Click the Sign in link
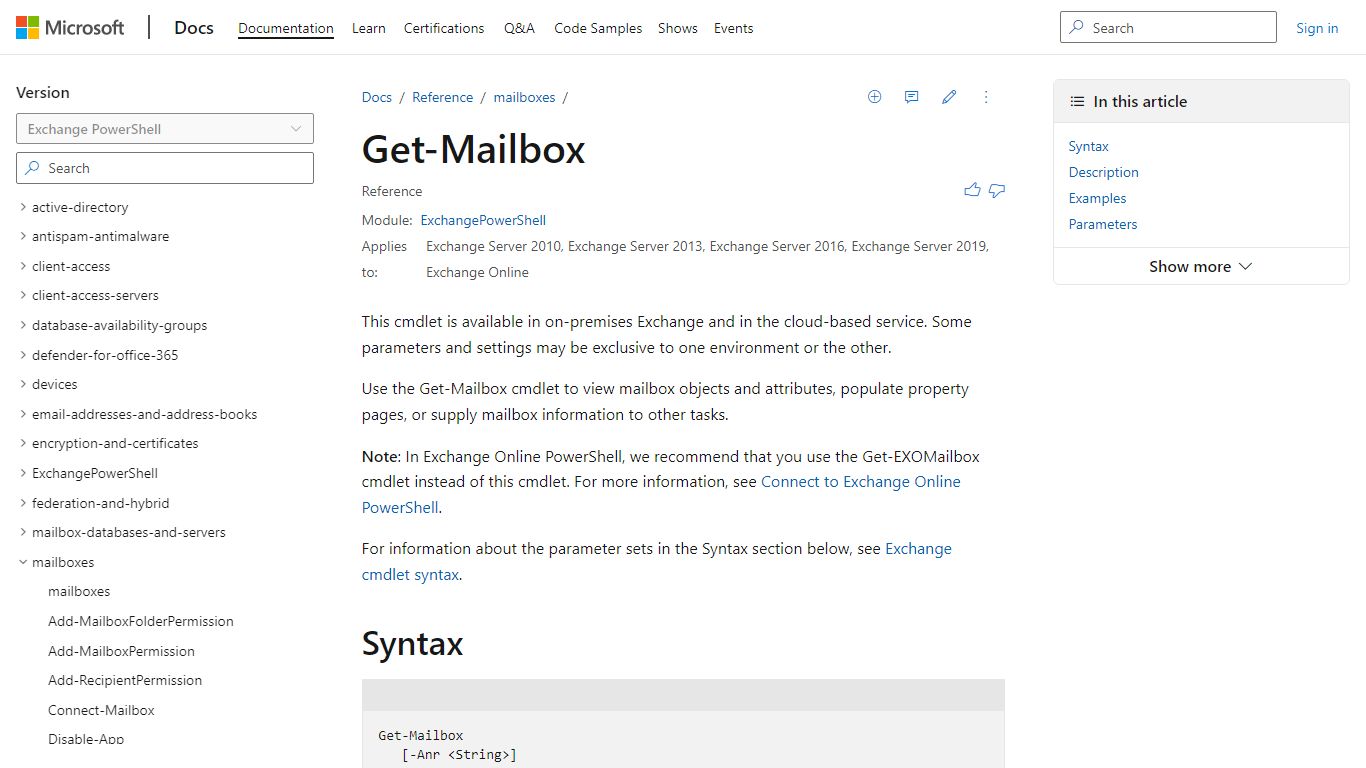This screenshot has width=1366, height=768. [1317, 28]
